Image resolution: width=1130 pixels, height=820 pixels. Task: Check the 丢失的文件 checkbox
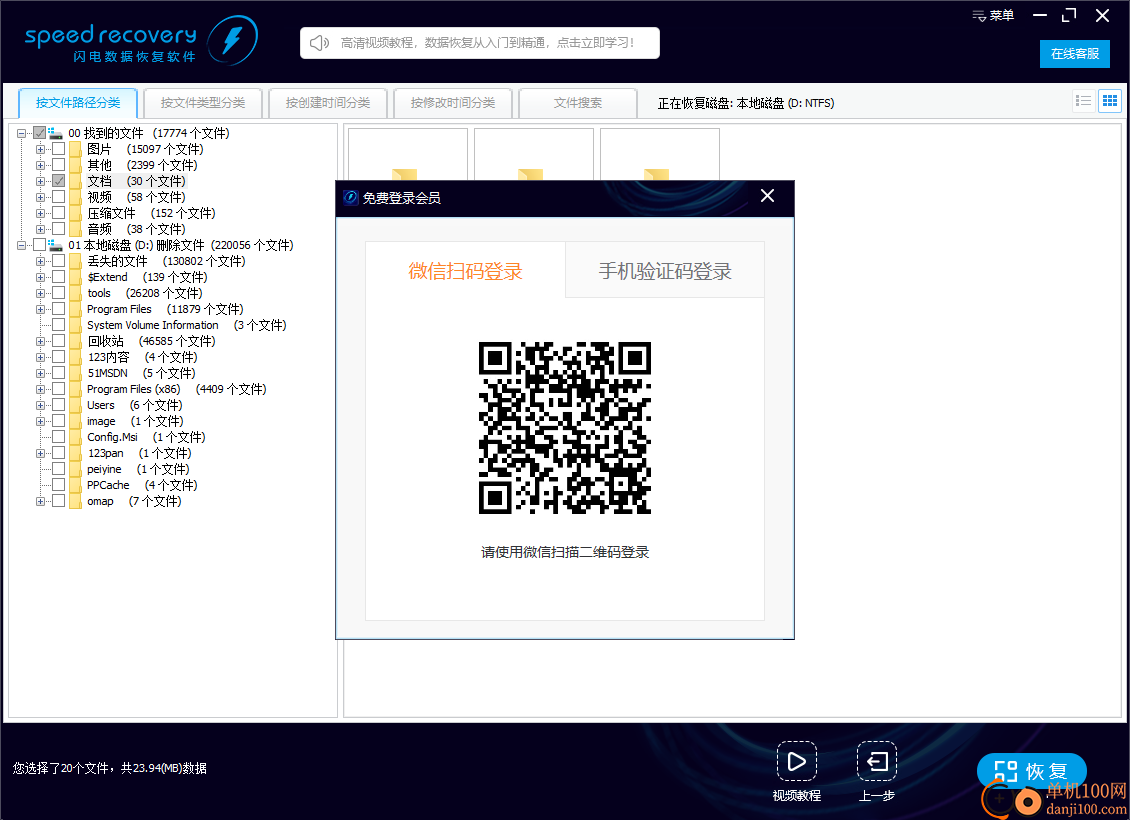coord(58,261)
